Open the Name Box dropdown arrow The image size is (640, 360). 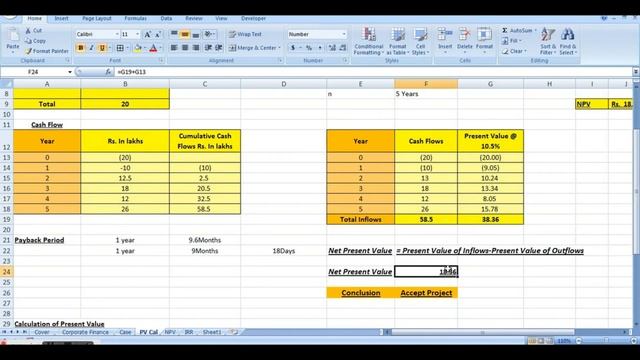(x=70, y=72)
